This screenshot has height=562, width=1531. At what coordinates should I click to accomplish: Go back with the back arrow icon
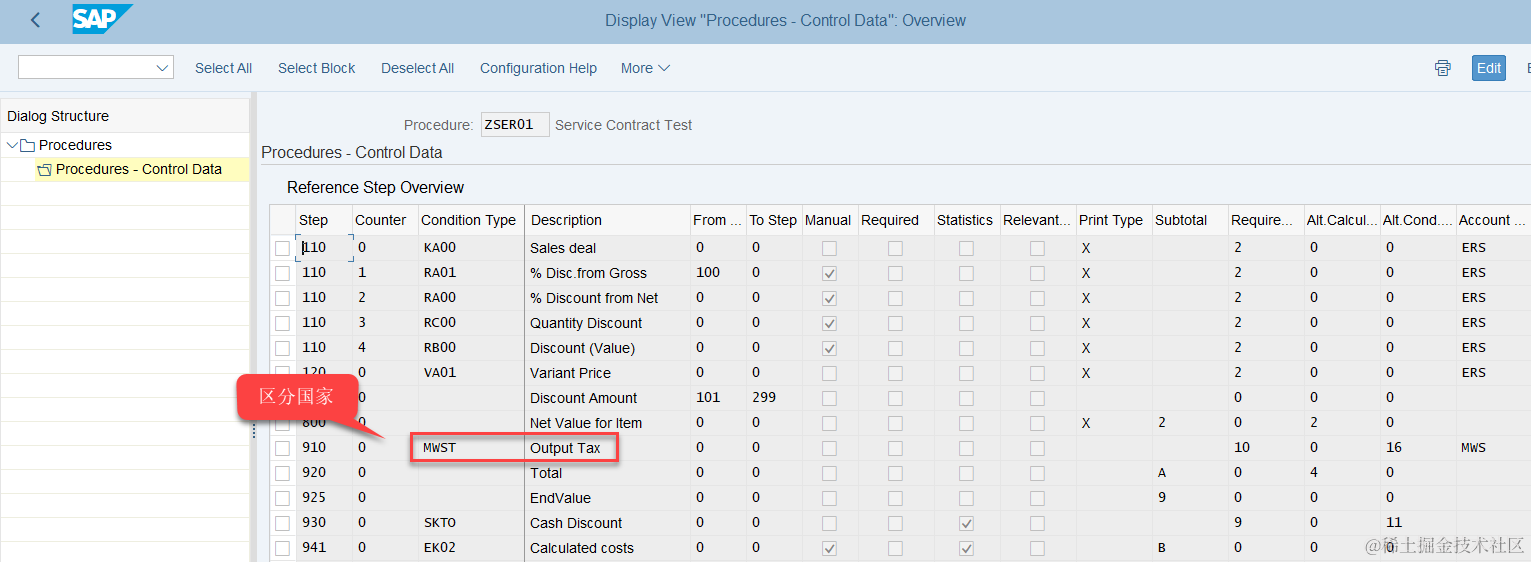click(x=36, y=20)
